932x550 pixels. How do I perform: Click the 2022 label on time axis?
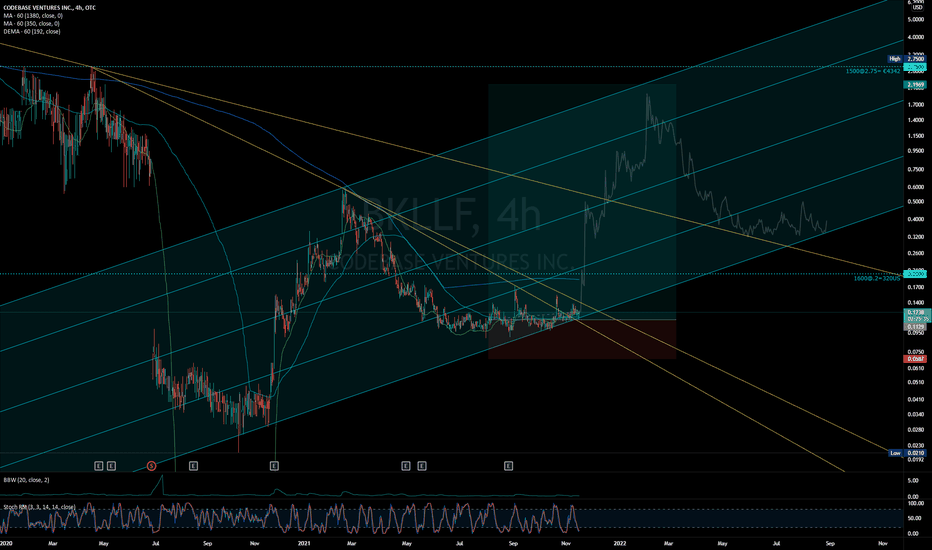[620, 543]
